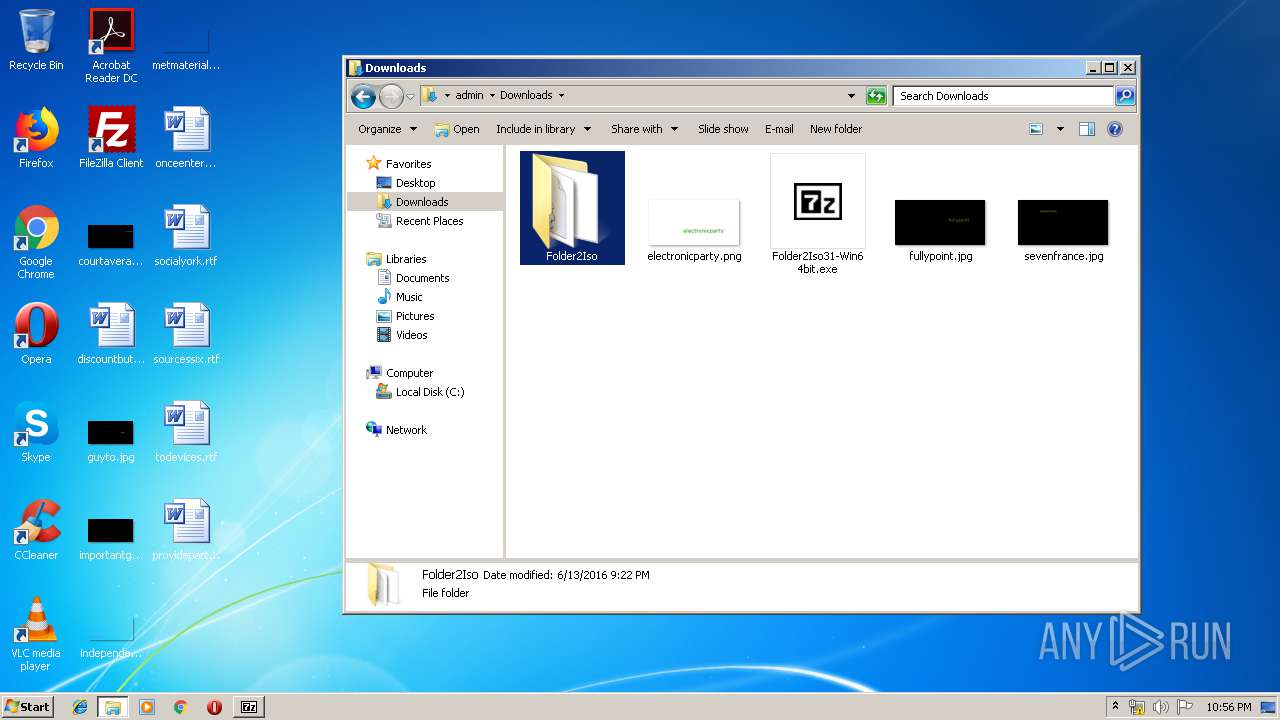This screenshot has height=720, width=1280.
Task: Click 7z taskbar button
Action: pyautogui.click(x=249, y=707)
